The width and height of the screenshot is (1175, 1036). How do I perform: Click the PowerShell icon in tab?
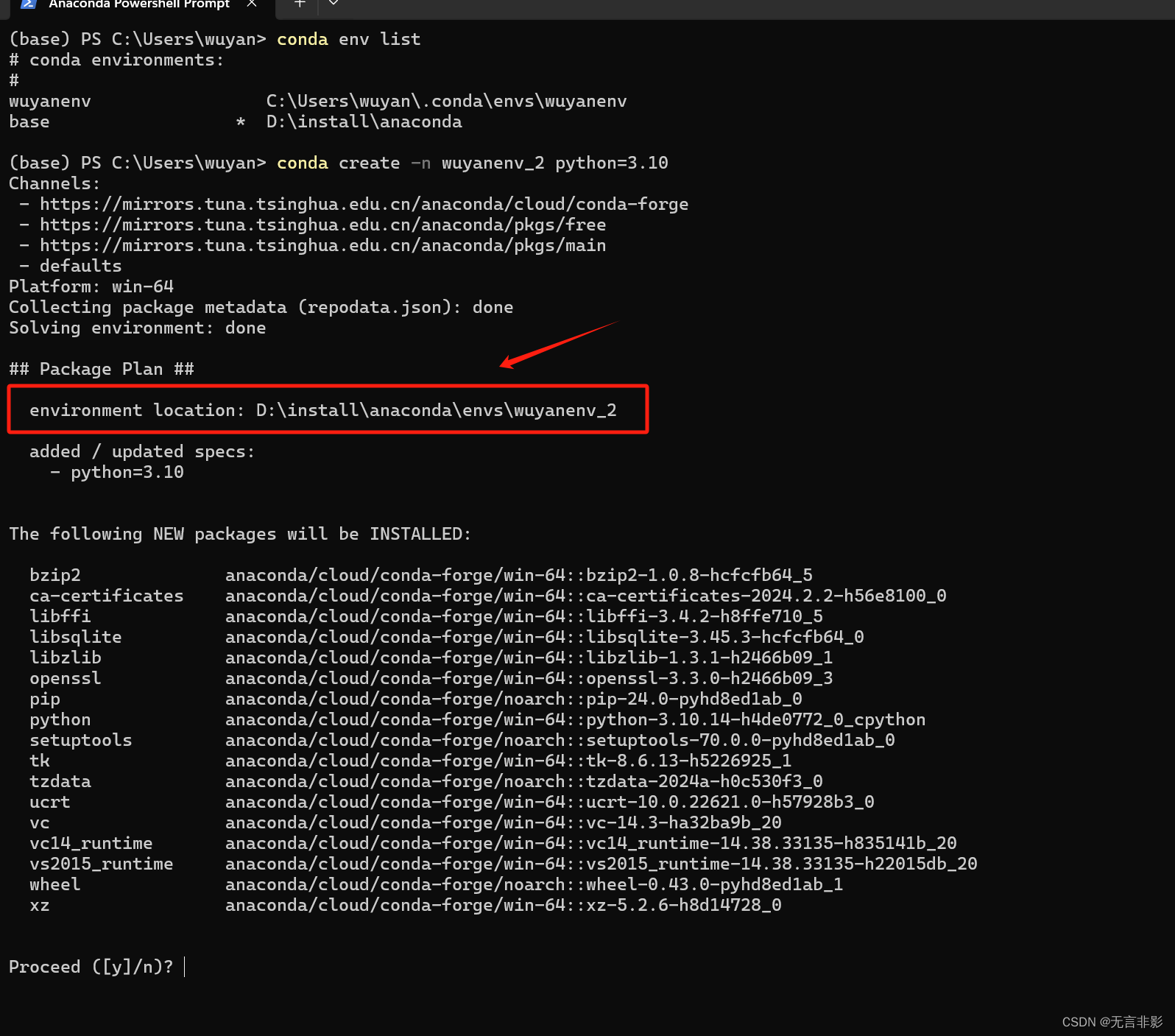tap(28, 4)
